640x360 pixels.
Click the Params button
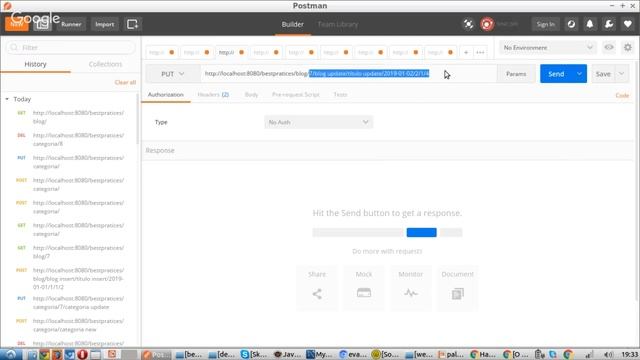(x=516, y=74)
